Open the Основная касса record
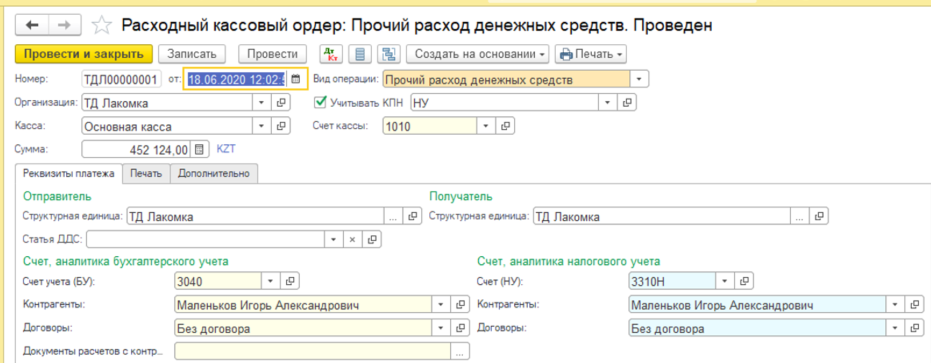Image resolution: width=931 pixels, height=363 pixels. [x=280, y=126]
